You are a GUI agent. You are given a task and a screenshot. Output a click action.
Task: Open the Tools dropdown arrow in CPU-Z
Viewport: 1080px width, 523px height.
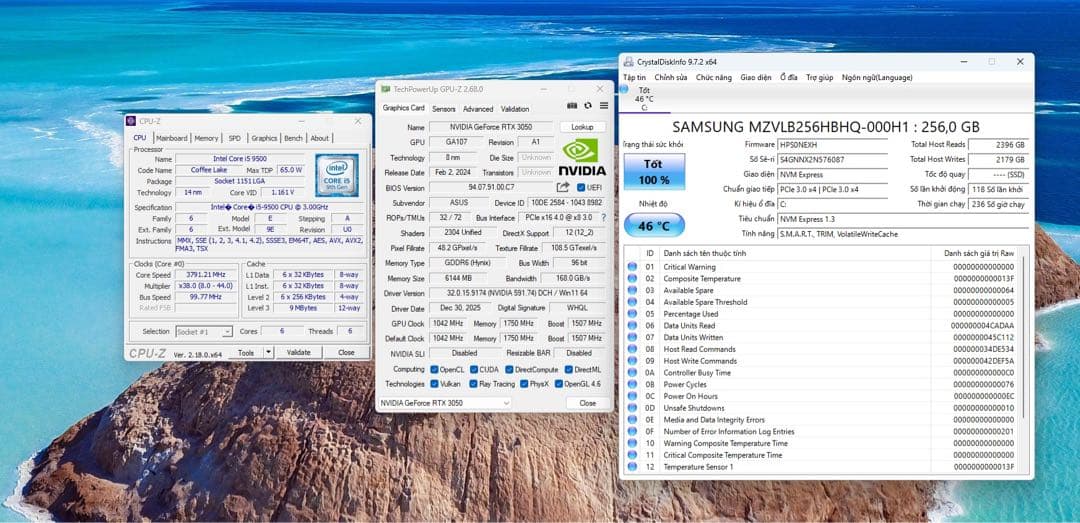point(269,352)
